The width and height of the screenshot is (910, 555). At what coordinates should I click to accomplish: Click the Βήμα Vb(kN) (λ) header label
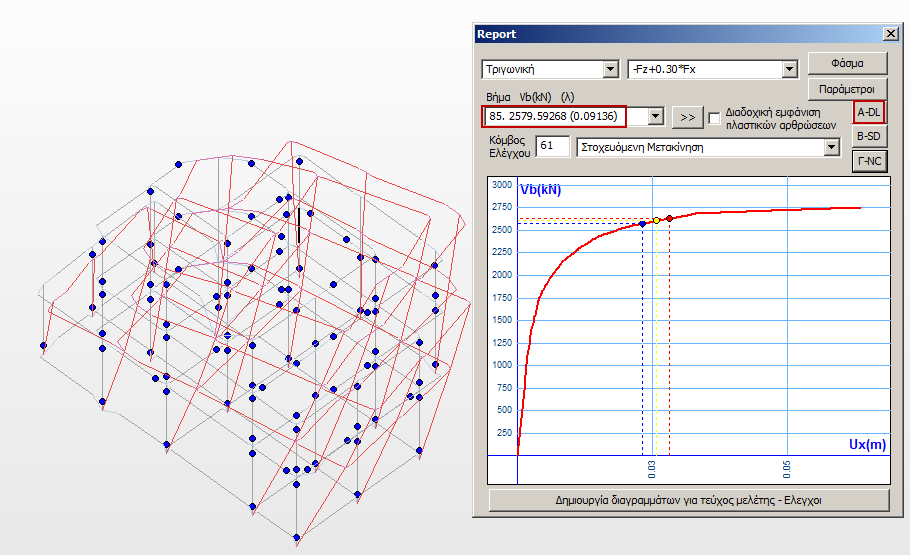[530, 97]
